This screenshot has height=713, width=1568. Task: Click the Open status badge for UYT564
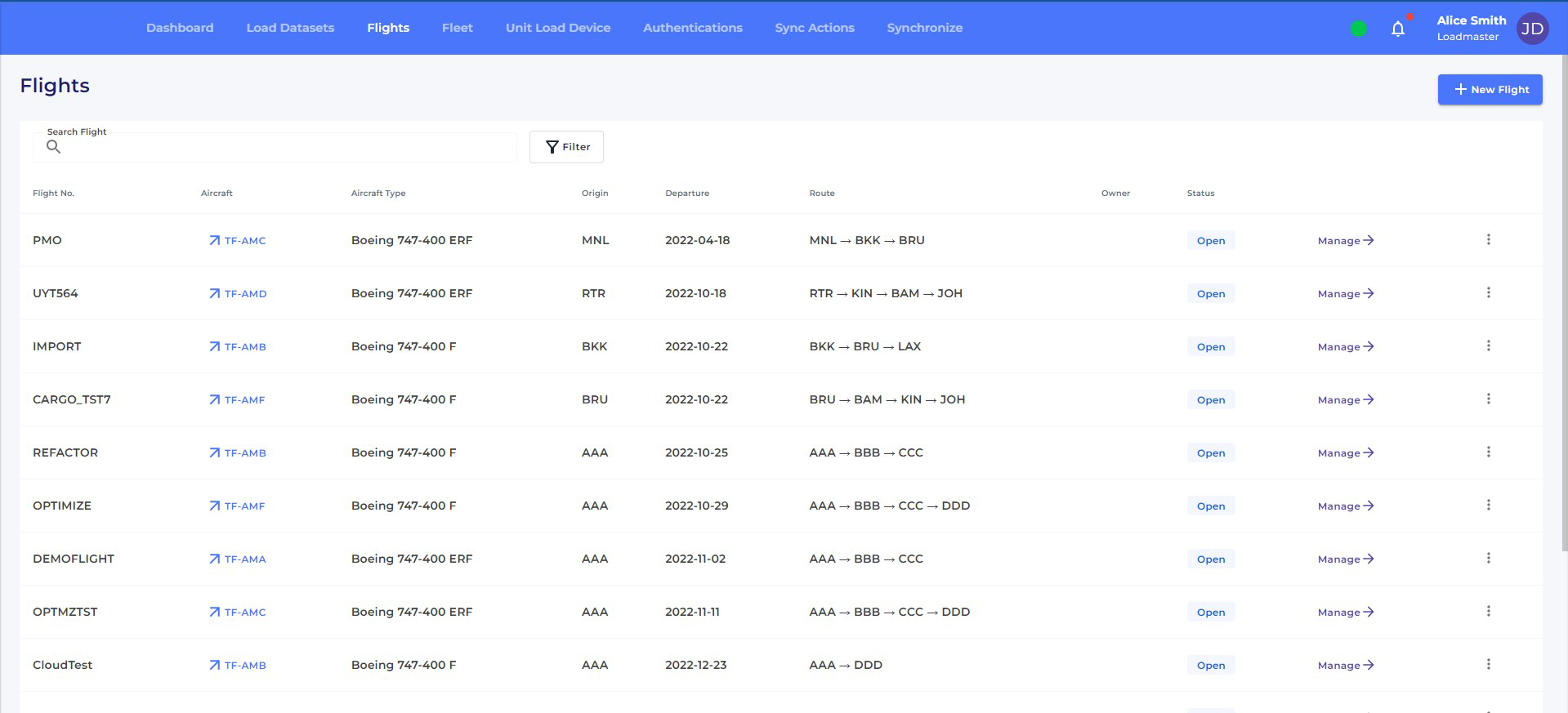tap(1211, 294)
